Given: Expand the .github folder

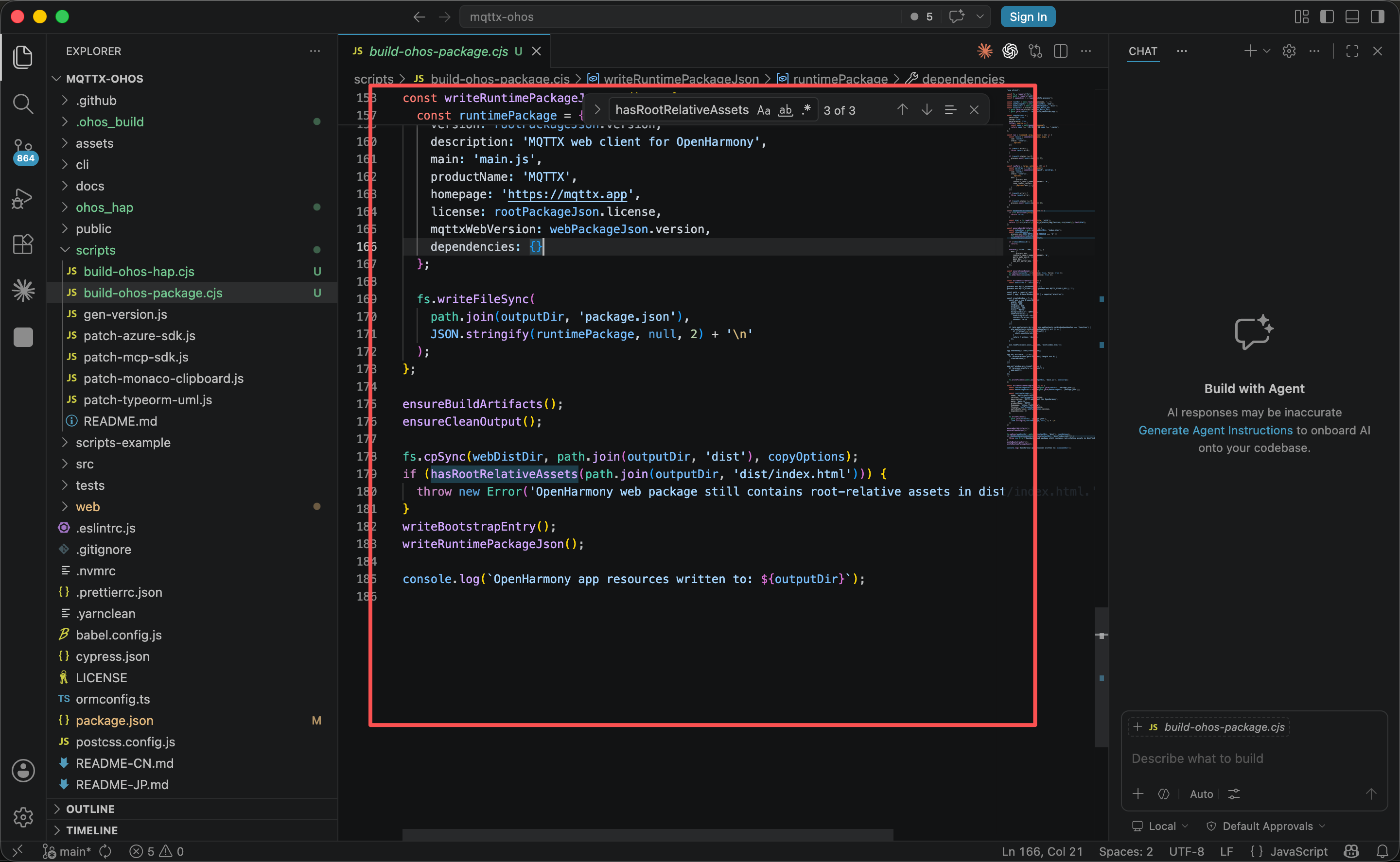Looking at the screenshot, I should click(65, 100).
